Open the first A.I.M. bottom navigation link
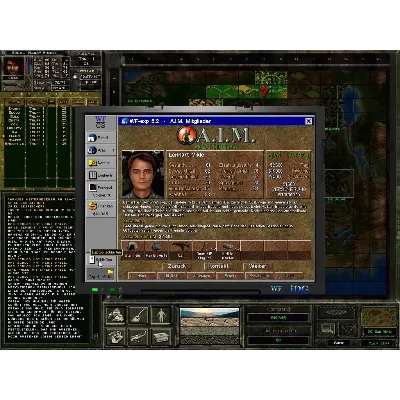The image size is (400, 400). click(x=142, y=276)
